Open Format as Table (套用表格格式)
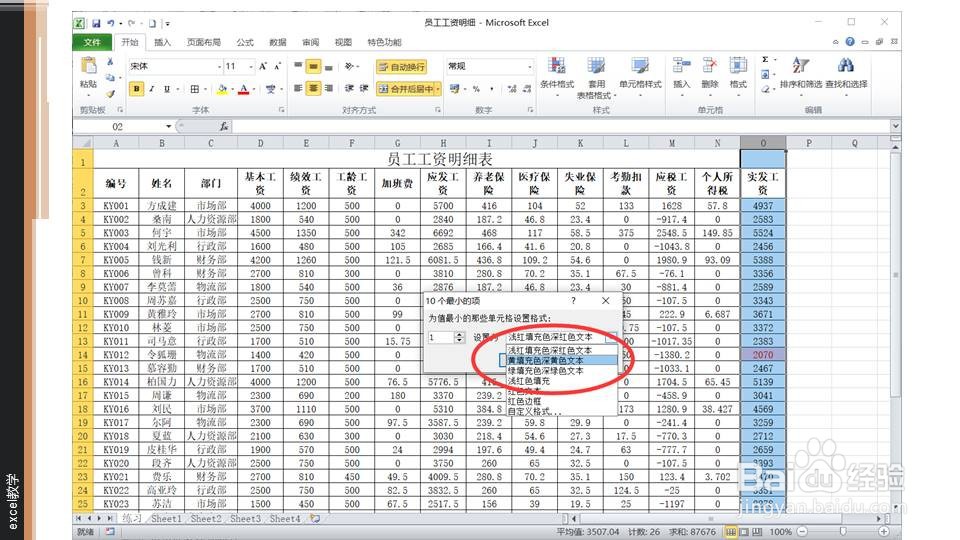 [596, 78]
